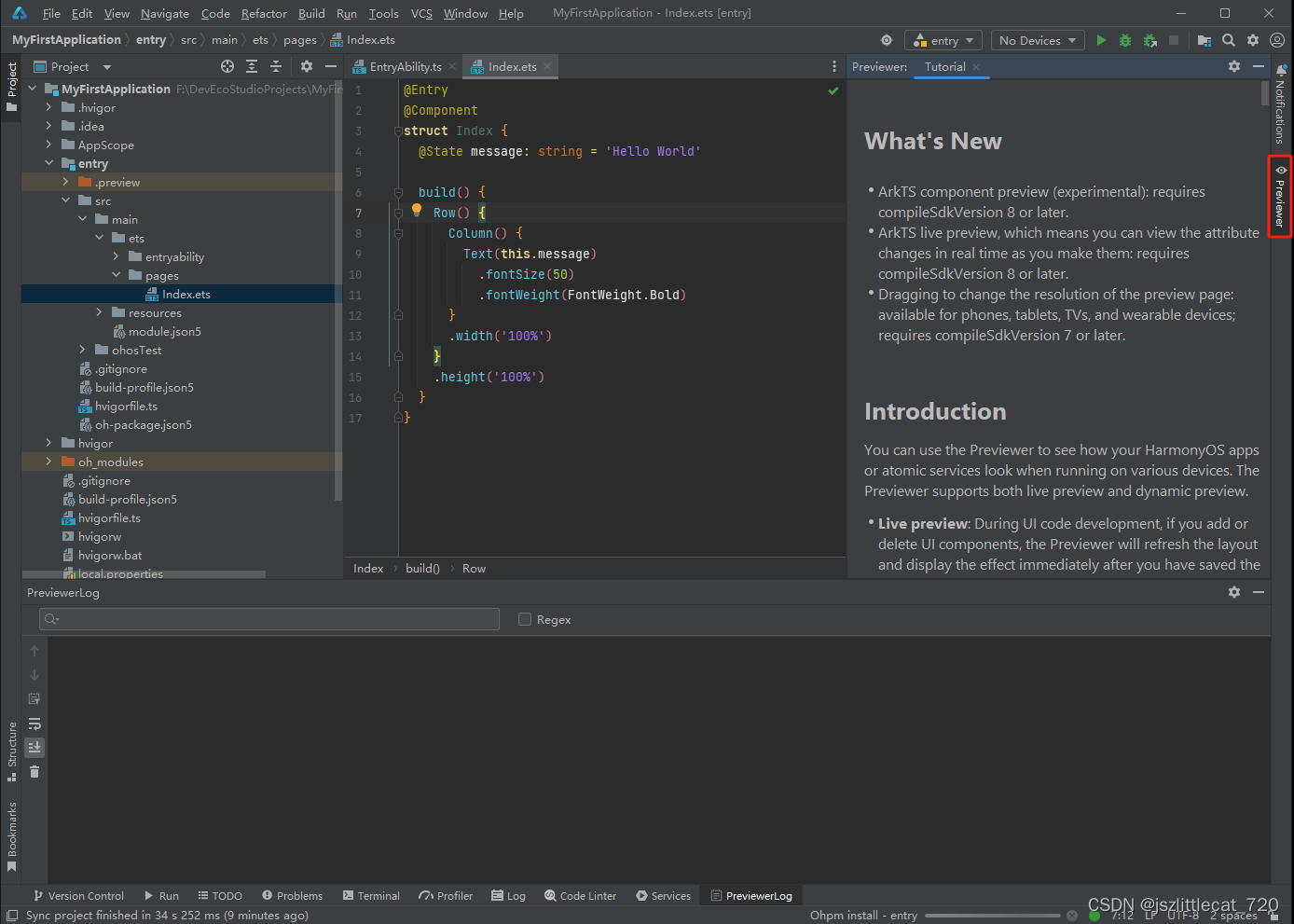
Task: Click the user account avatar icon
Action: (x=1277, y=40)
